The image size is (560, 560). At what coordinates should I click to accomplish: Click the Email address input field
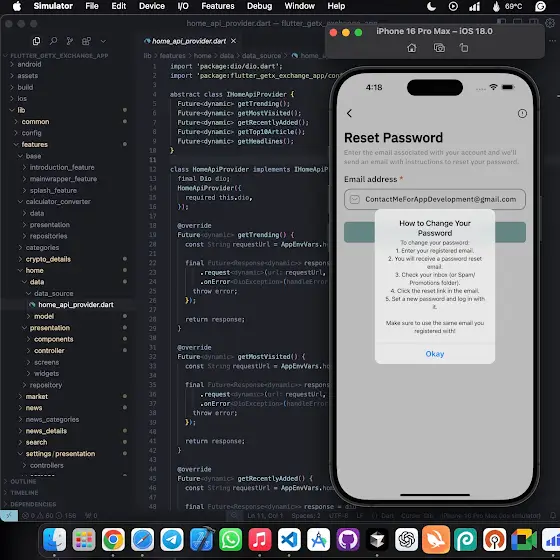pyautogui.click(x=435, y=199)
